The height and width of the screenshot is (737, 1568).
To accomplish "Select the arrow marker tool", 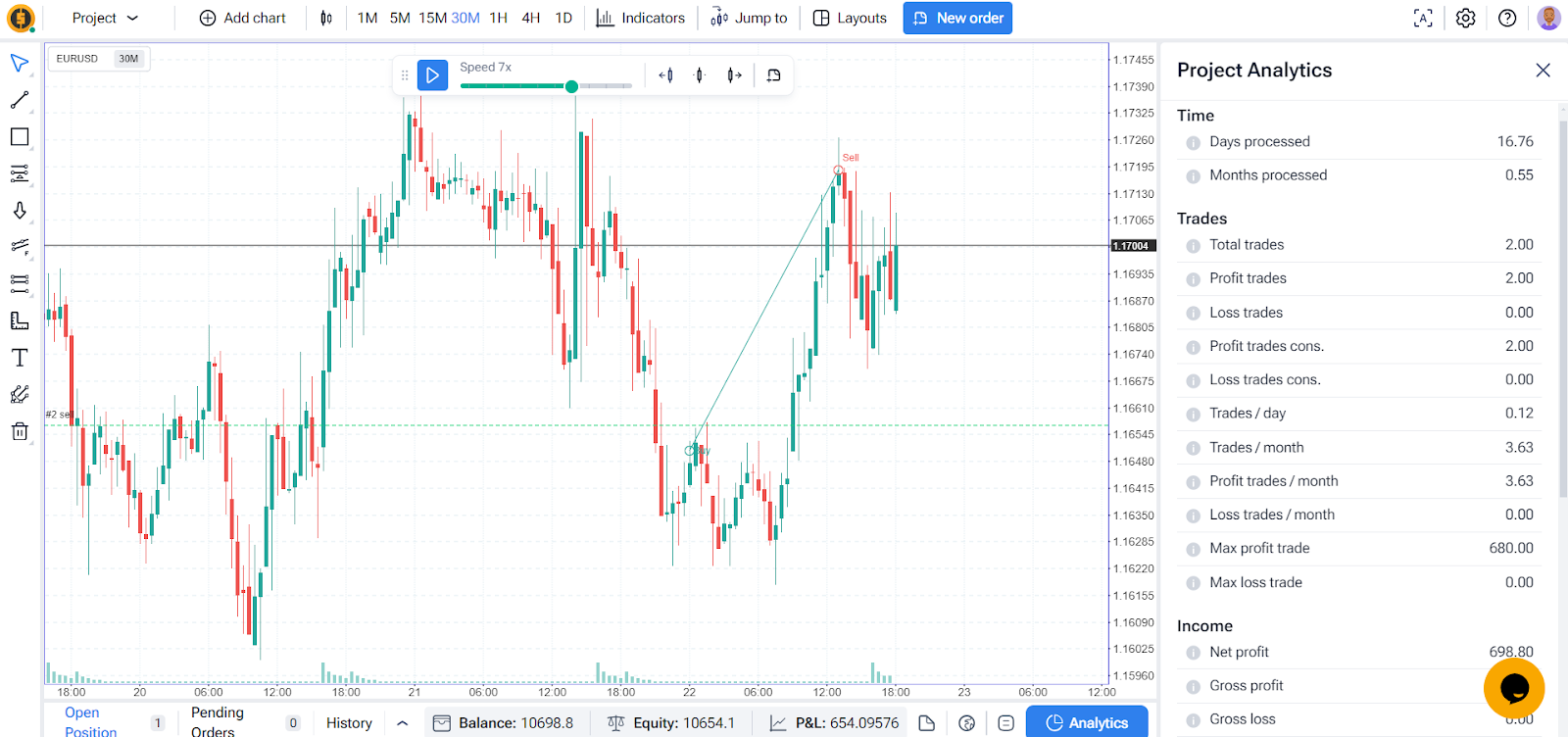I will click(x=20, y=211).
